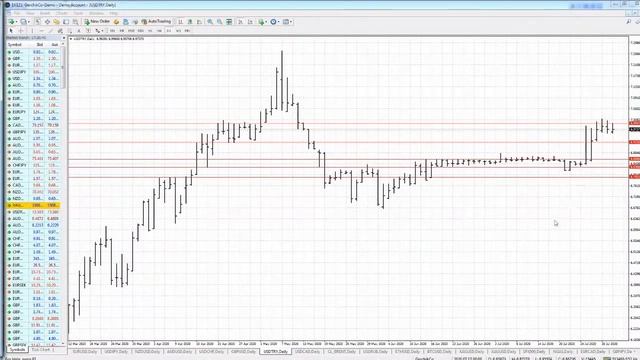Select the trendline drawing tool
Image resolution: width=640 pixels, height=360 pixels.
(x=51, y=31)
